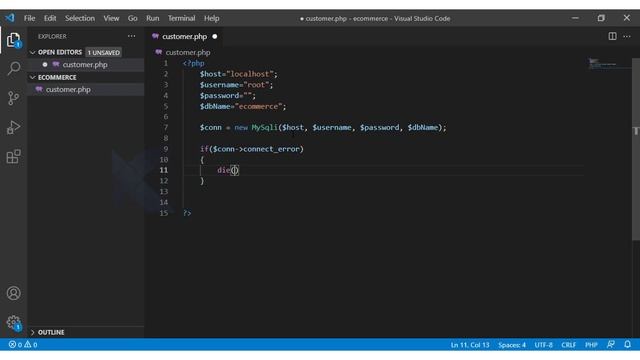640x360 pixels.
Task: Open the Selection menu
Action: (x=80, y=18)
